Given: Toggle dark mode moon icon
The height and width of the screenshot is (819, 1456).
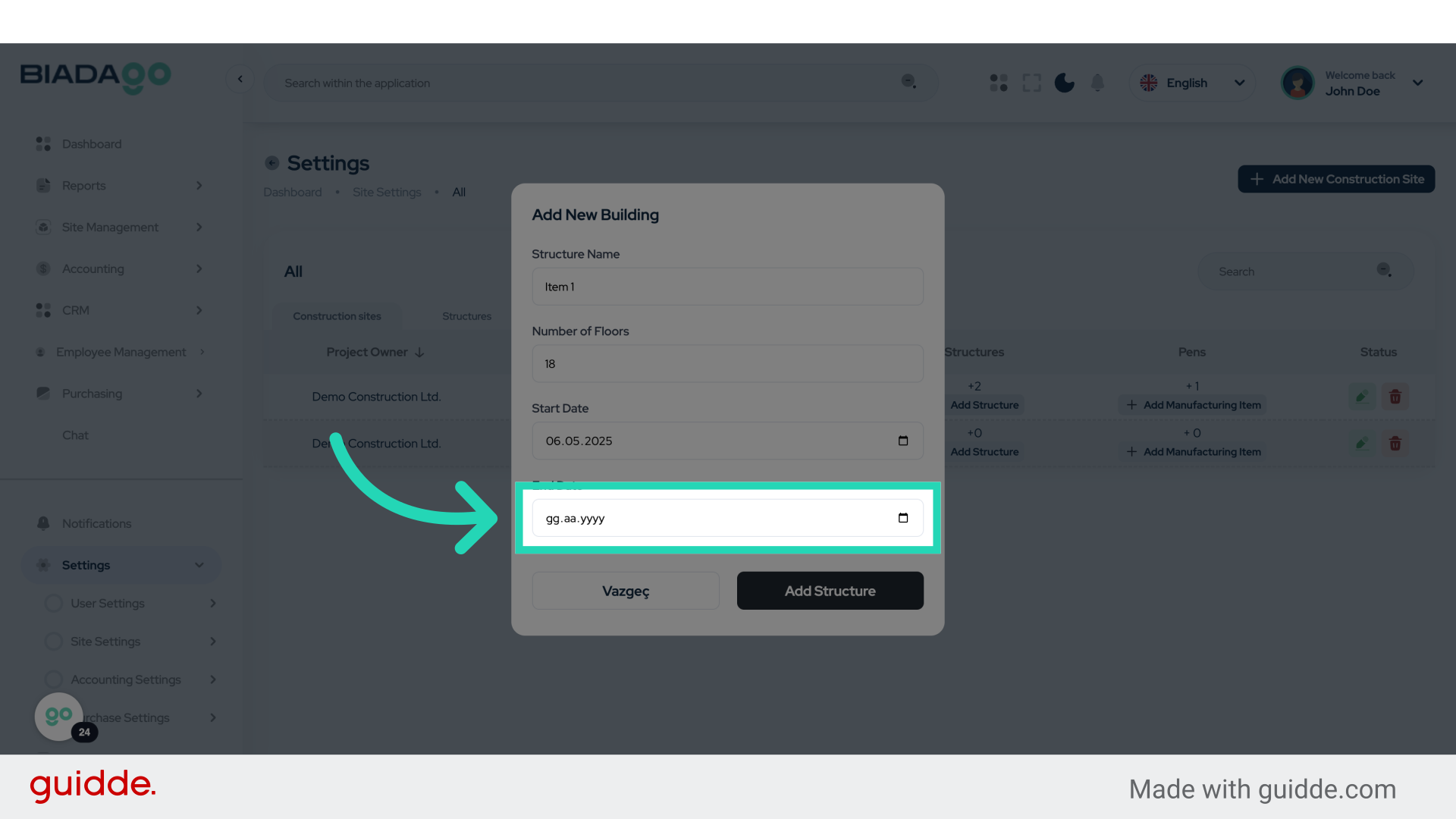Looking at the screenshot, I should click(x=1064, y=83).
